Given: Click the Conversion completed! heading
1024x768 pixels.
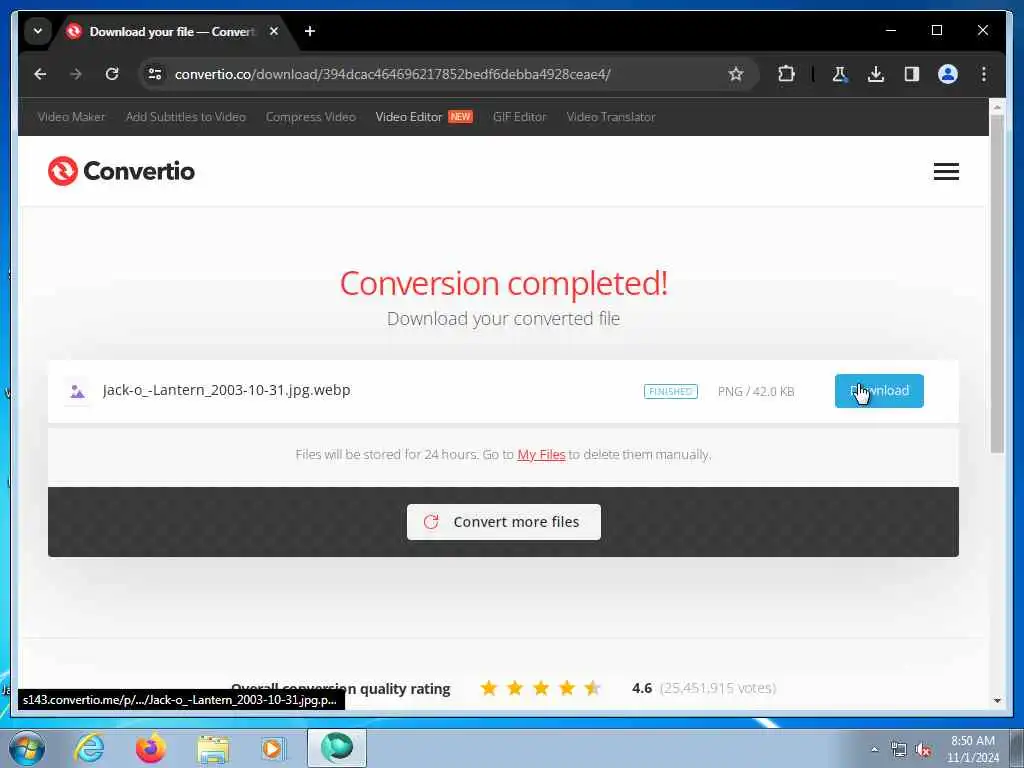Looking at the screenshot, I should click(x=504, y=283).
